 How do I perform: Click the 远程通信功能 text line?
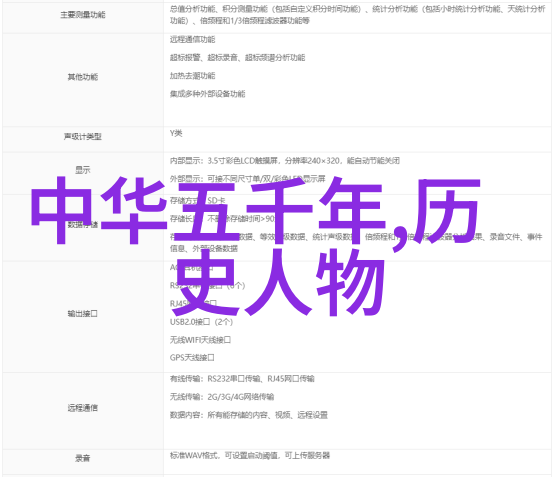tap(193, 40)
